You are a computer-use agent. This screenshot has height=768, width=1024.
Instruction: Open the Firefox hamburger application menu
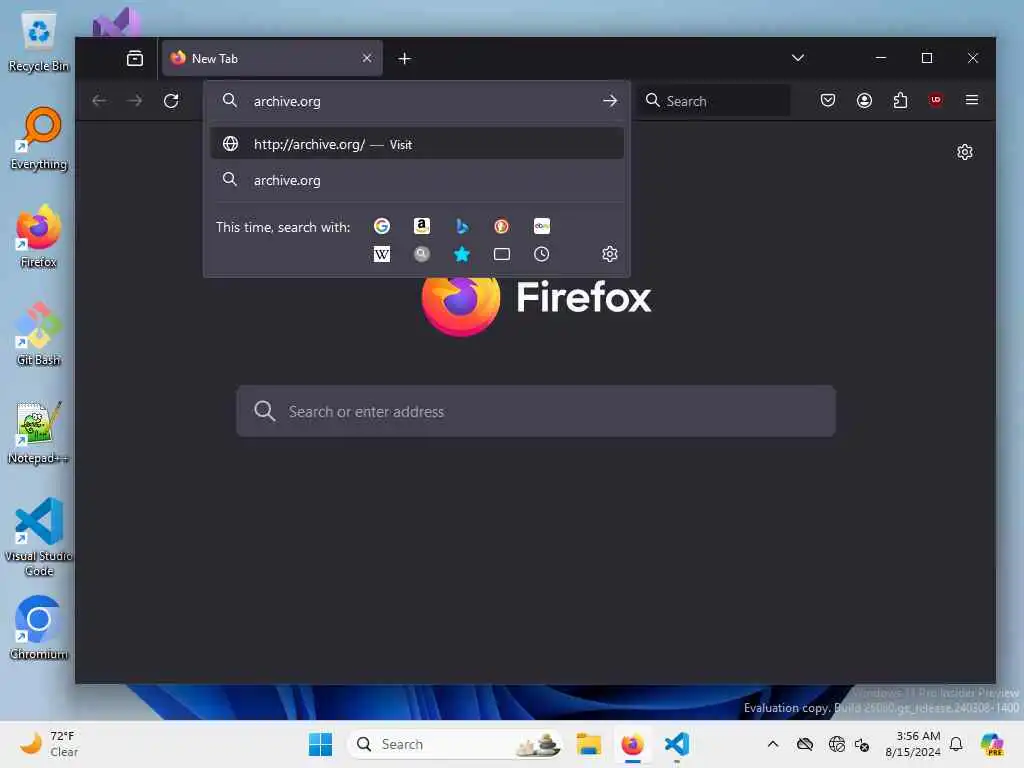click(972, 100)
